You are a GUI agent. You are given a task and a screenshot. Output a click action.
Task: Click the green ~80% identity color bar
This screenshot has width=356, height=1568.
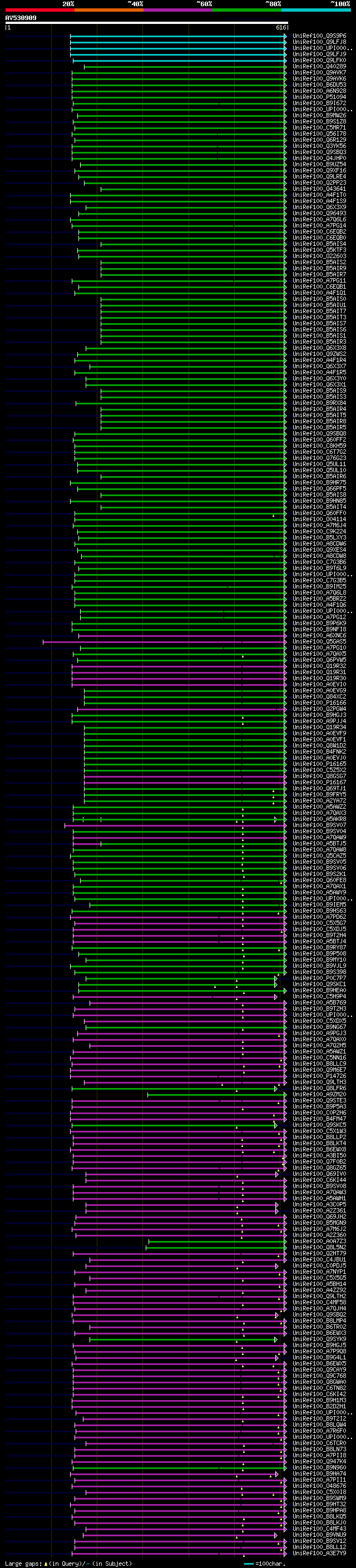point(247,10)
